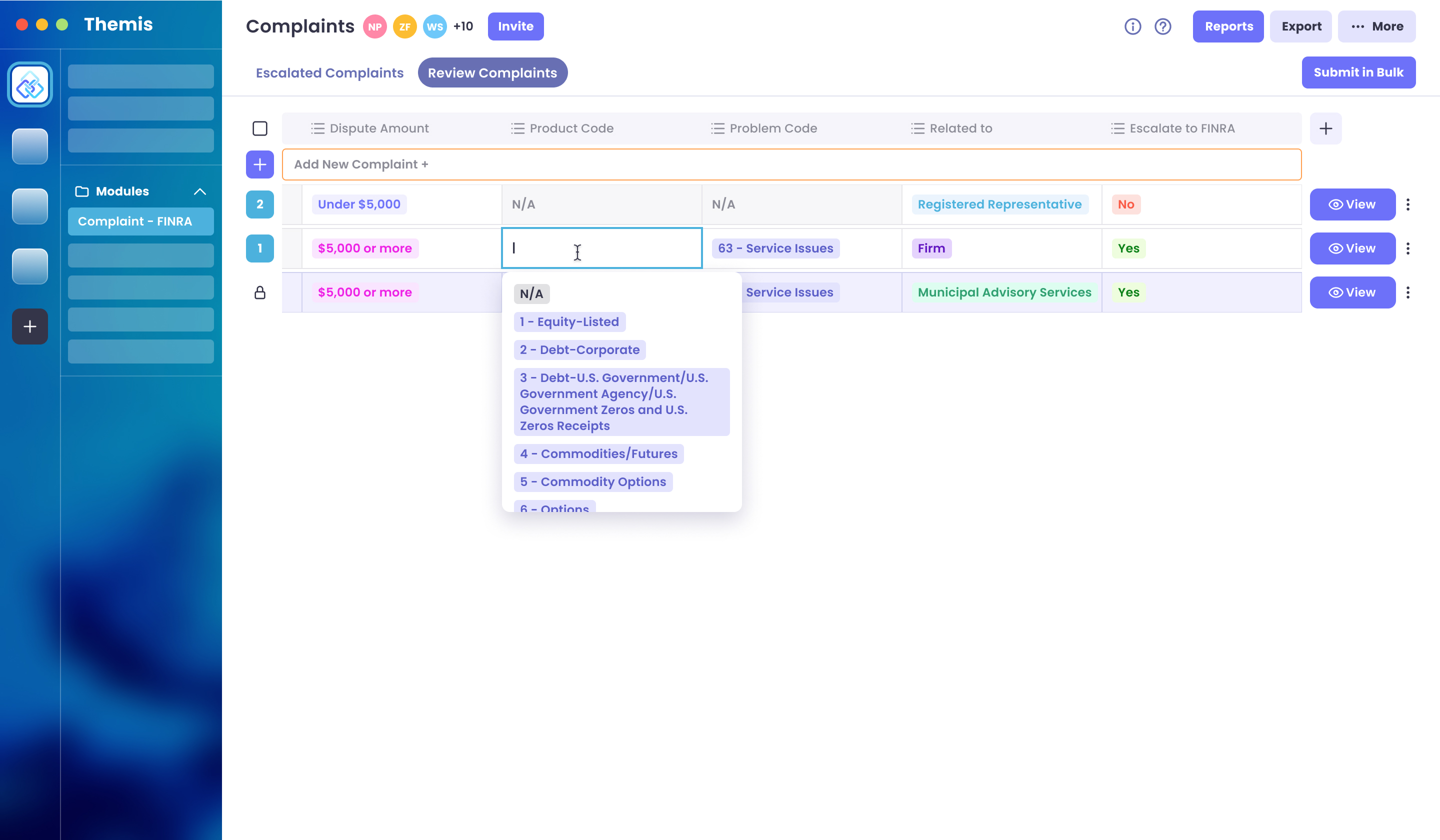Open the help question mark icon
The image size is (1440, 840).
[x=1162, y=26]
